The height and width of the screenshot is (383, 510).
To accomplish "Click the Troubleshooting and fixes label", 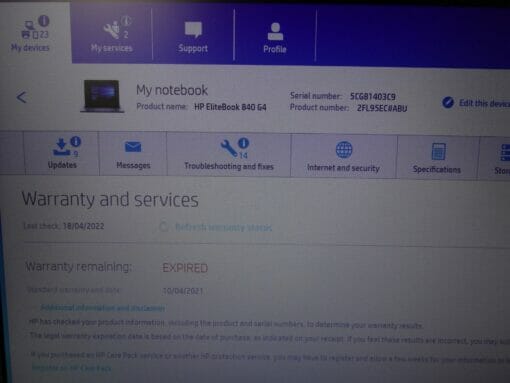I will 229,166.
